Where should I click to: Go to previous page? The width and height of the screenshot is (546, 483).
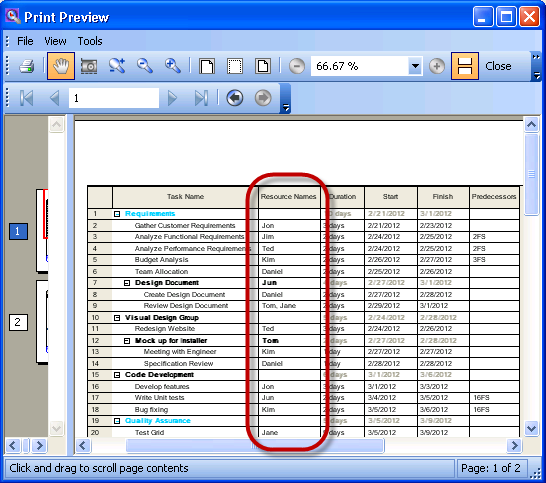click(x=55, y=98)
